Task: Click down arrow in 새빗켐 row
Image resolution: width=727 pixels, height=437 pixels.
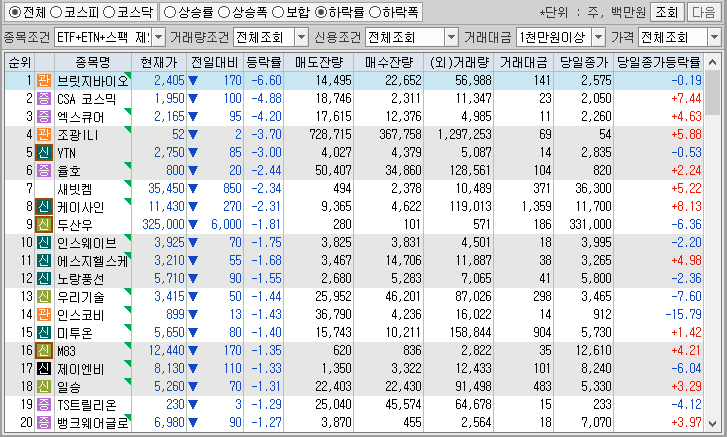Action: tap(193, 189)
